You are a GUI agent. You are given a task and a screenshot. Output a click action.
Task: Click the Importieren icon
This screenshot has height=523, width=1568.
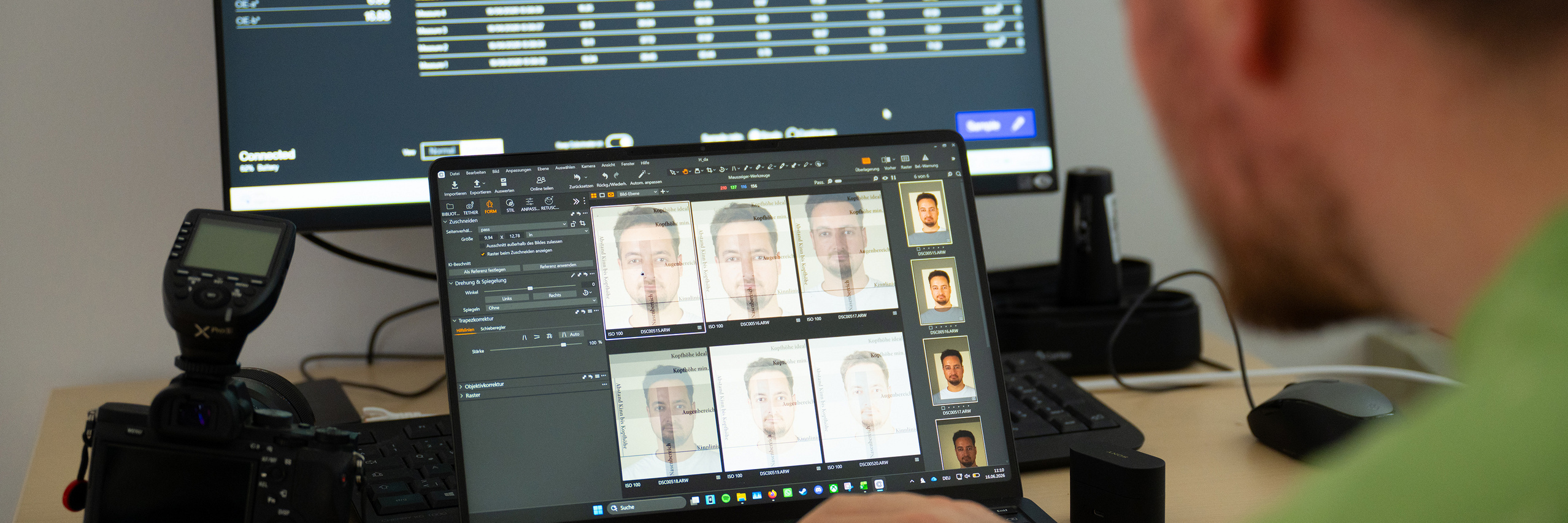(x=455, y=185)
